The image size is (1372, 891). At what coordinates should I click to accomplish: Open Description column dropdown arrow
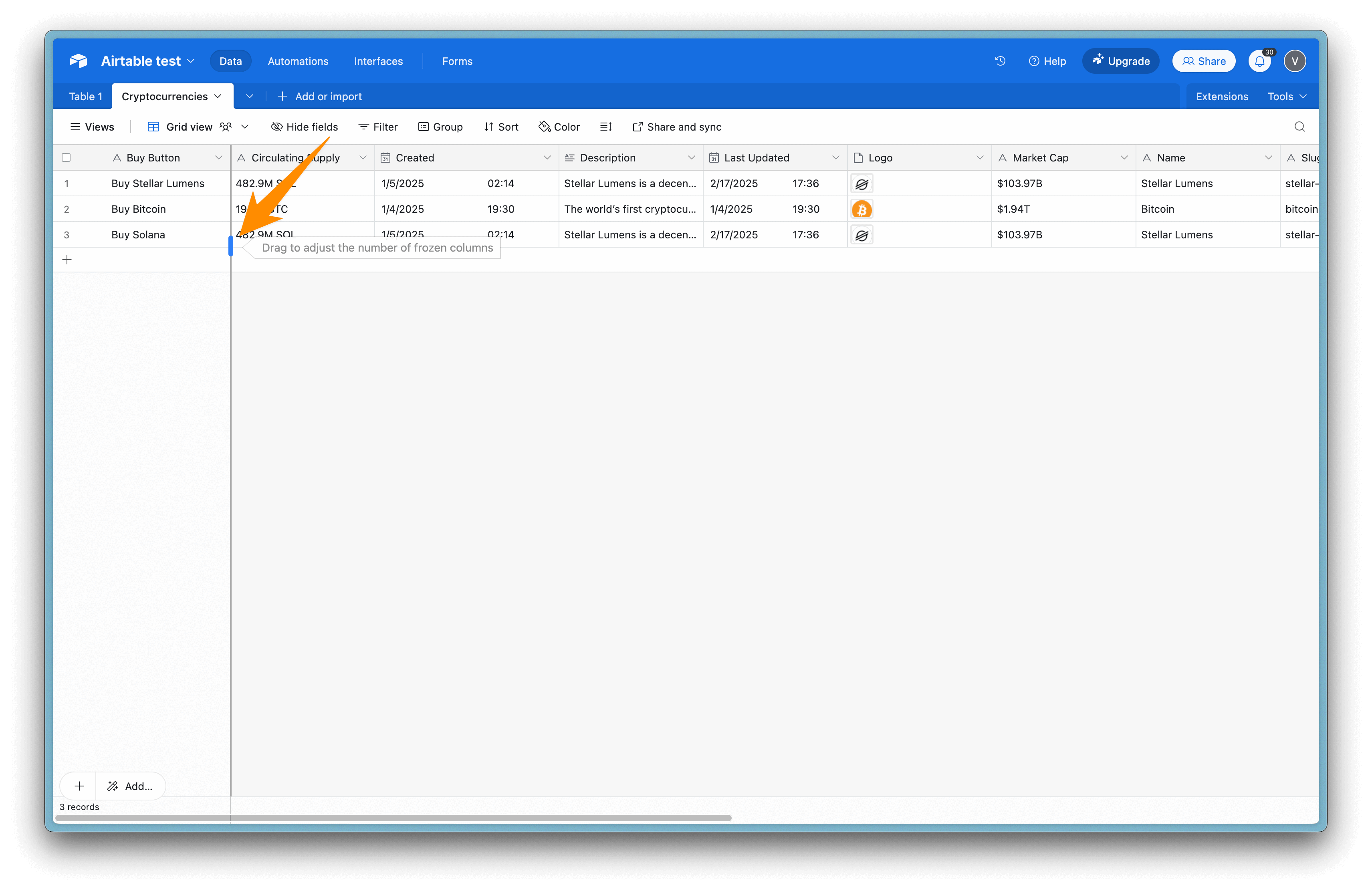[x=691, y=158]
